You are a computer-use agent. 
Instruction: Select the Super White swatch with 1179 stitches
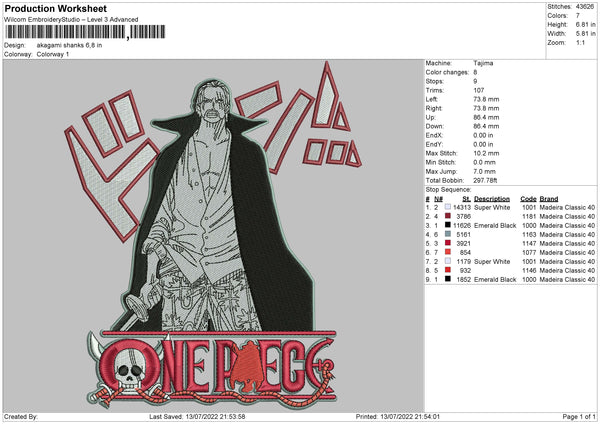[447, 261]
